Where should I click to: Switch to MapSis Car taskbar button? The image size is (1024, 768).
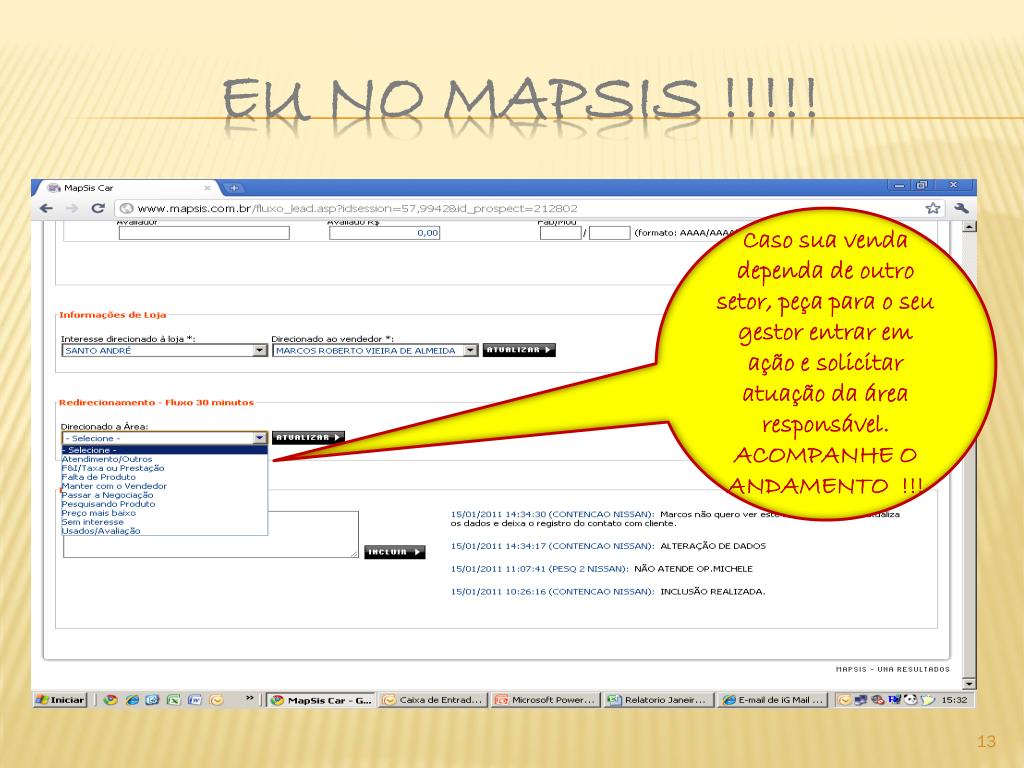click(321, 700)
